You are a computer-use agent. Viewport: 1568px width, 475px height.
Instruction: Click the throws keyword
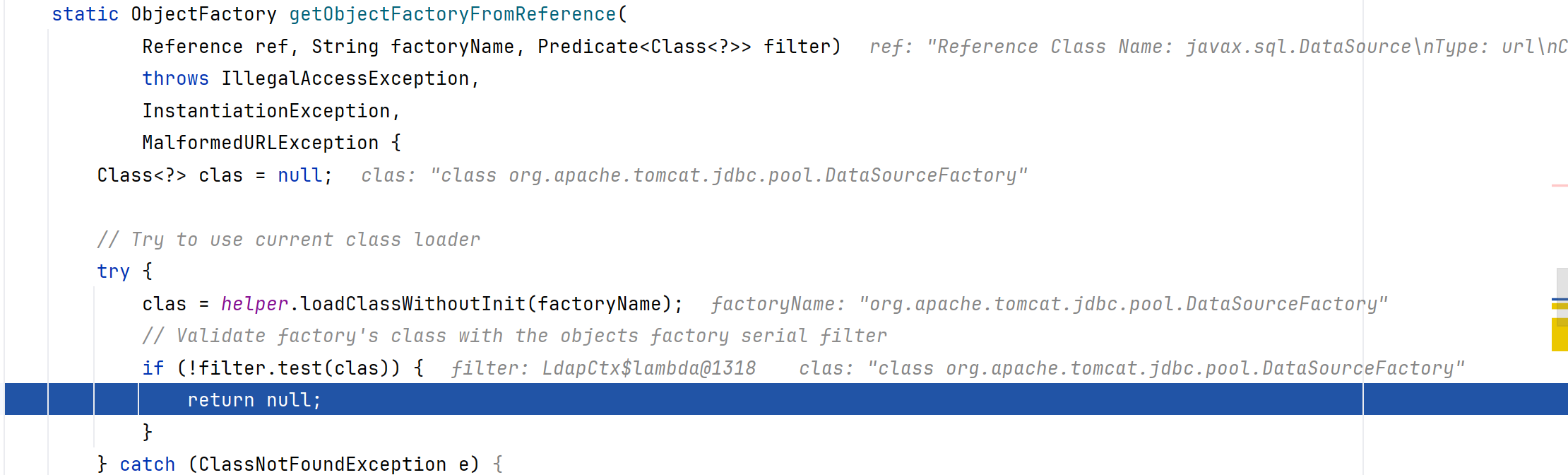click(175, 78)
